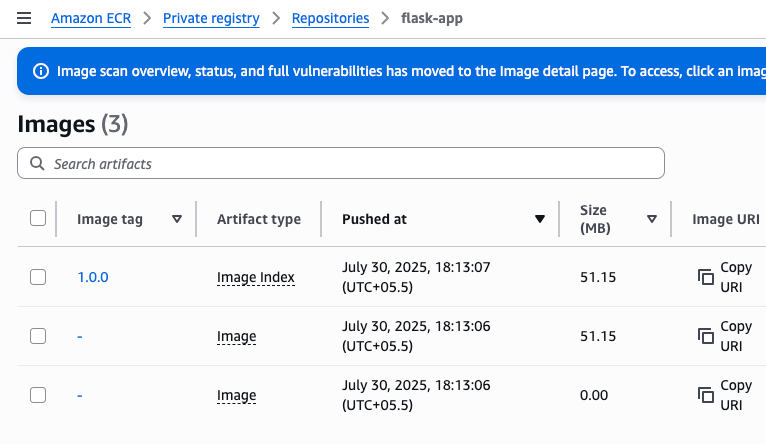Select checkbox for untagged 51.15 MB image
Screen dimensions: 766x444
point(38,336)
